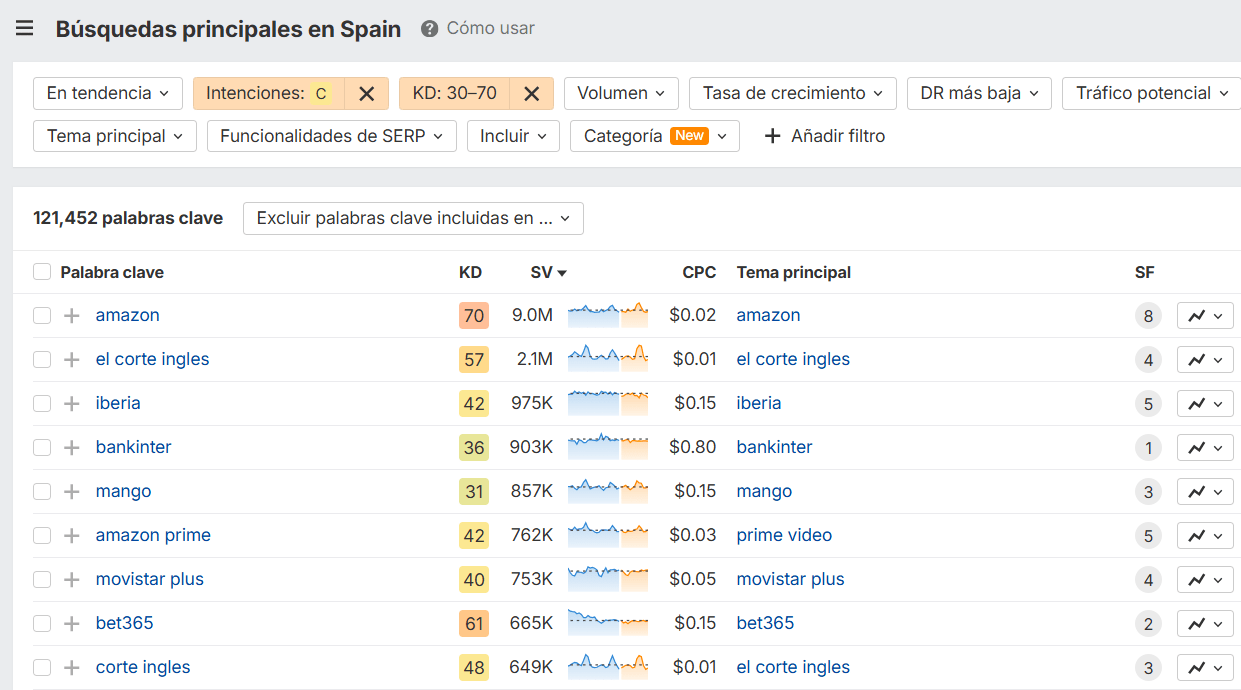Open trend chart button for mango row

click(1205, 492)
